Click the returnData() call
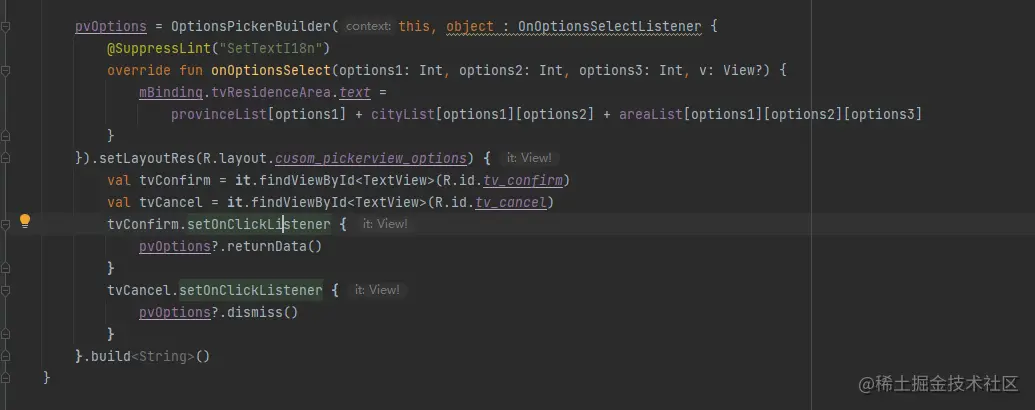This screenshot has width=1035, height=410. click(x=275, y=246)
